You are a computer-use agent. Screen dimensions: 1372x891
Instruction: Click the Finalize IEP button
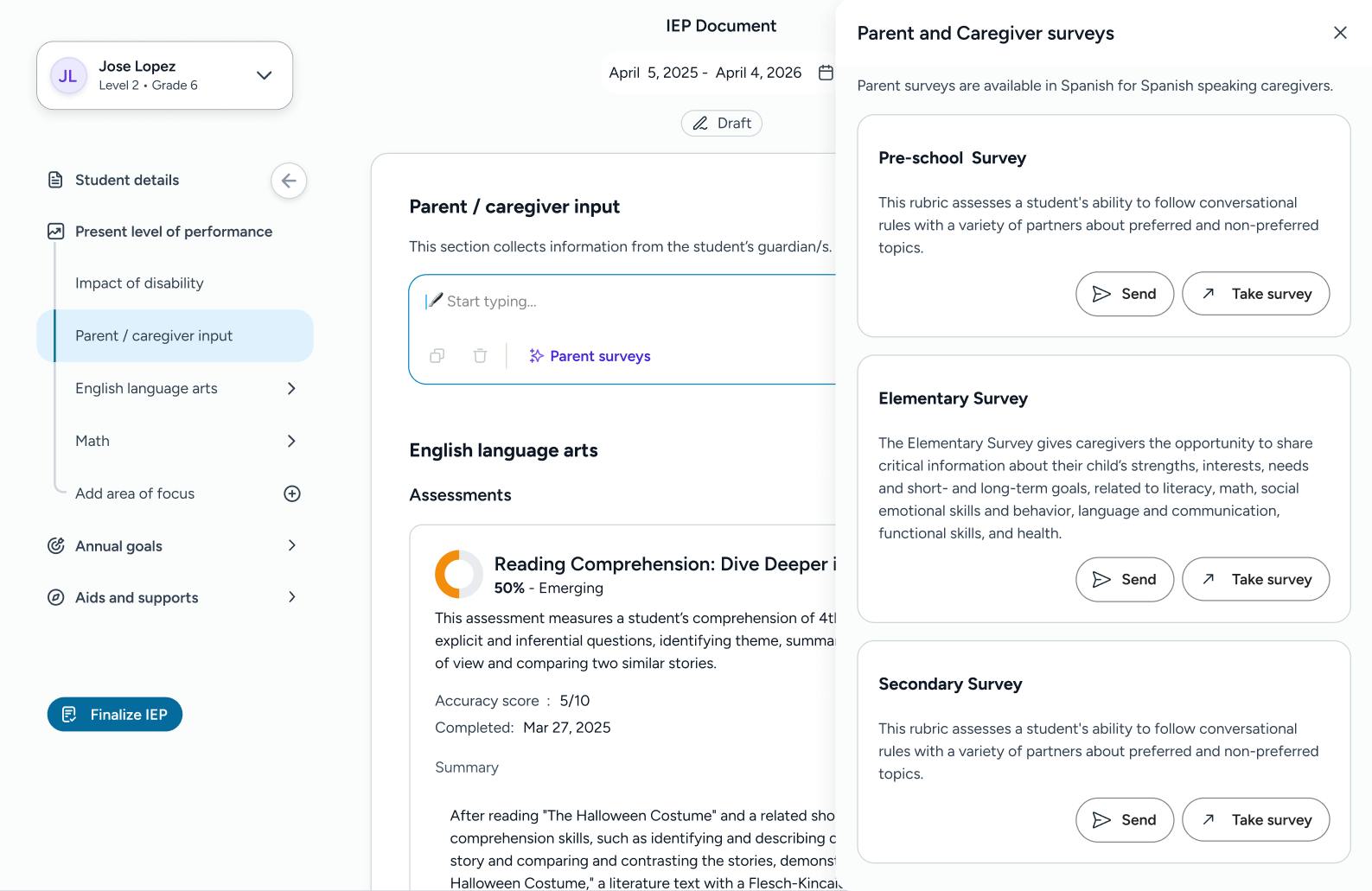coord(115,715)
